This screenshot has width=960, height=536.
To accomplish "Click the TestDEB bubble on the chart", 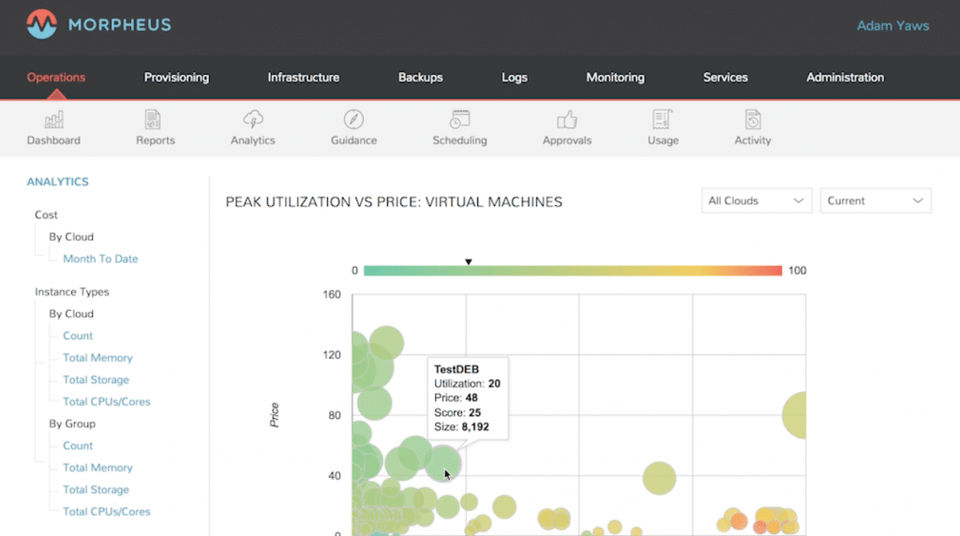I will pyautogui.click(x=443, y=464).
